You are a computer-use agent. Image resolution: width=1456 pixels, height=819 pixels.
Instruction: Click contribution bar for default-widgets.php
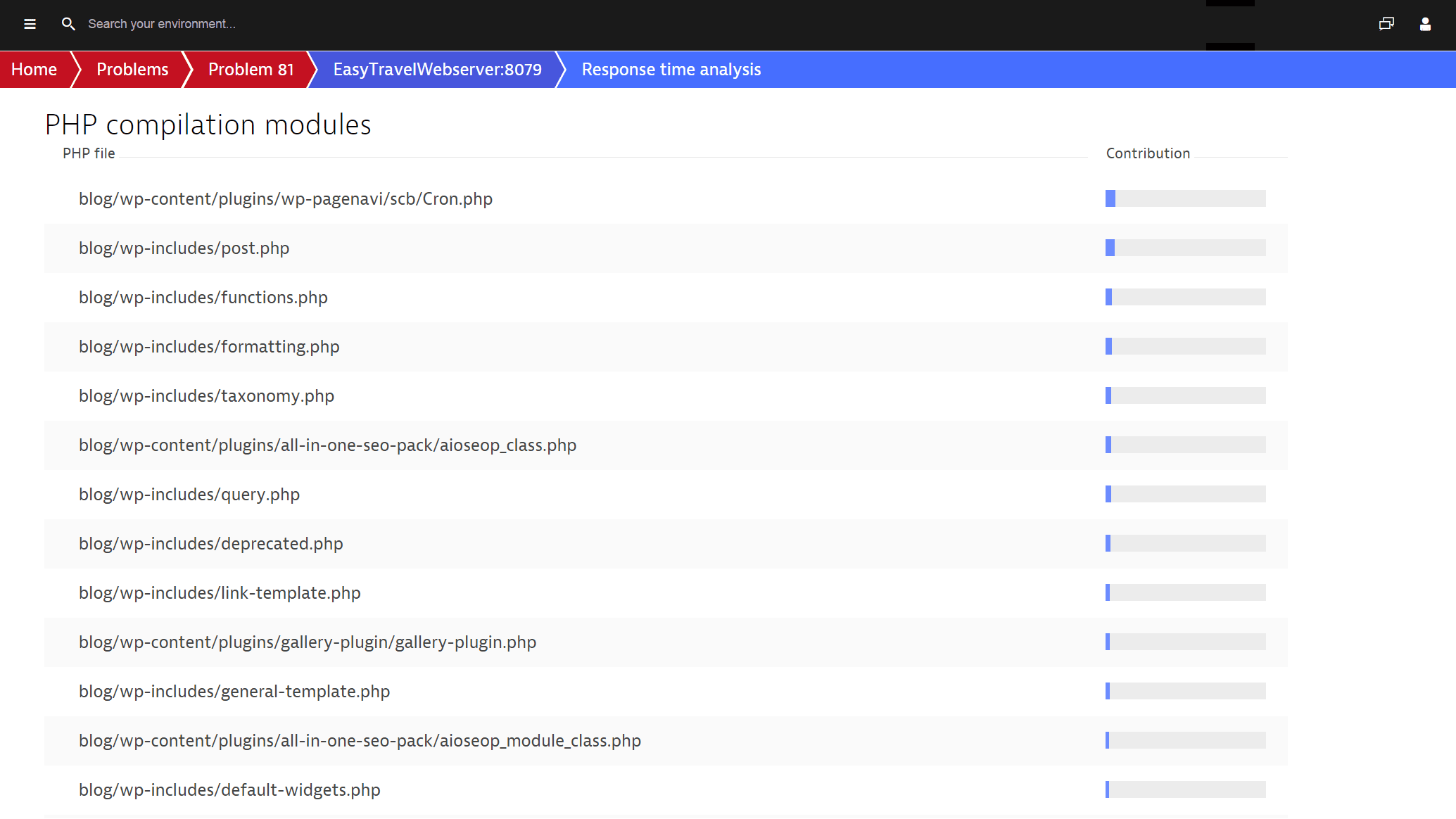[x=1186, y=789]
